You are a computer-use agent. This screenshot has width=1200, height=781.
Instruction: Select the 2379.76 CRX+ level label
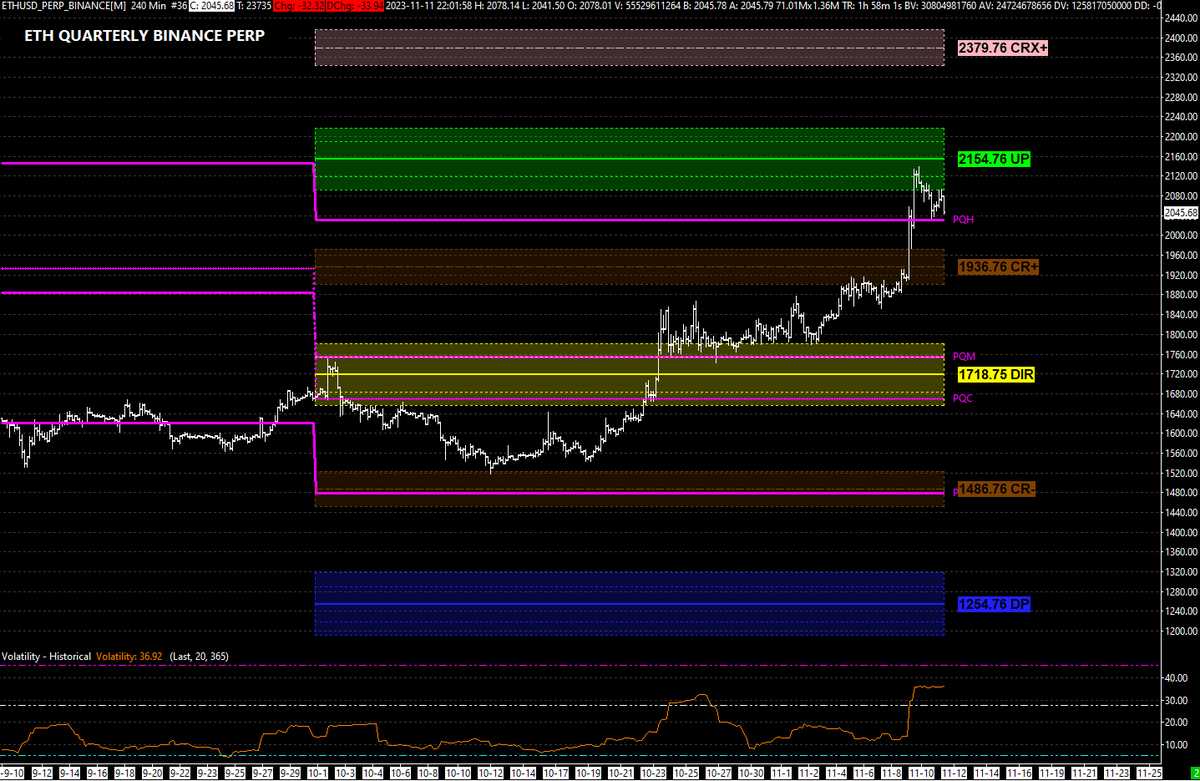coord(1002,48)
